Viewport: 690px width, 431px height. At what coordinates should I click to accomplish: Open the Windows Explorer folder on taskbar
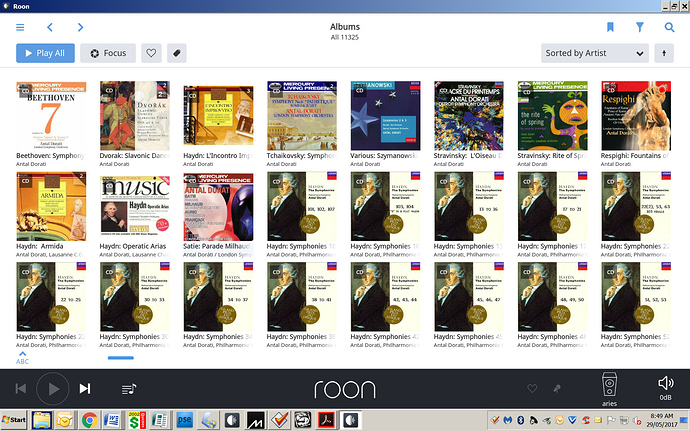(42, 420)
